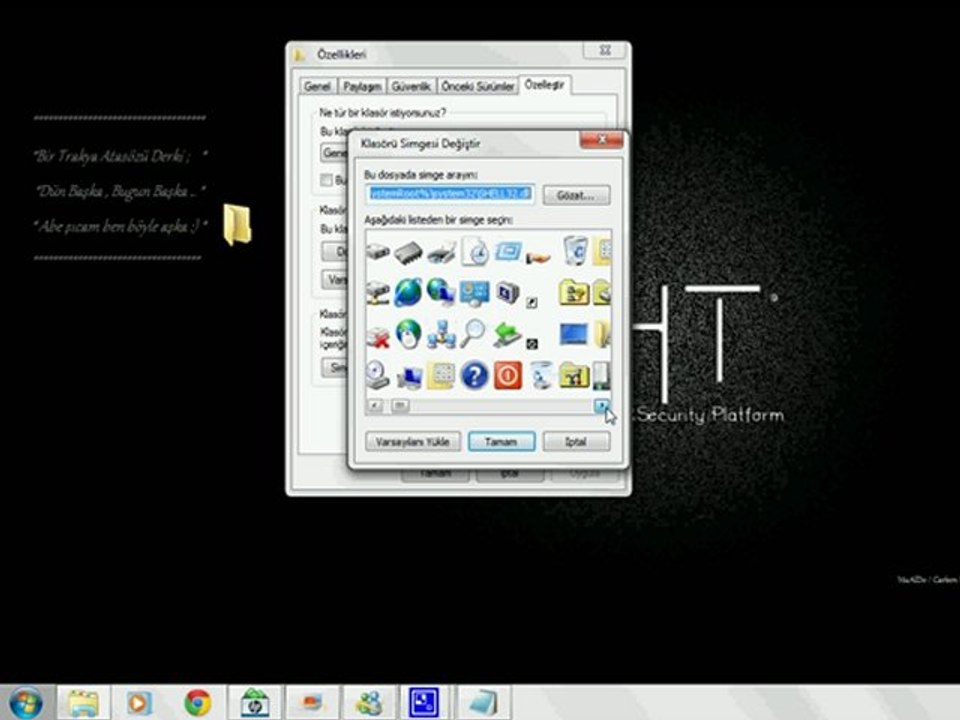Screen dimensions: 960x720
Task: Select the drive with red X icon
Action: click(x=378, y=335)
